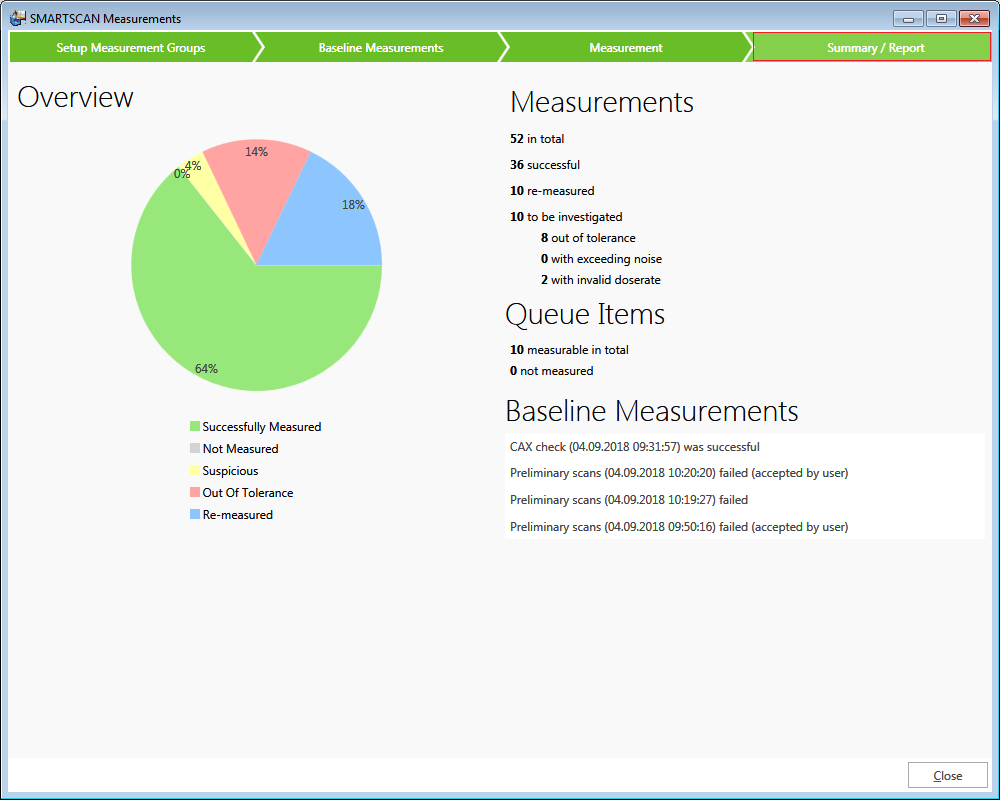Select the Summary / Report step
Image resolution: width=1000 pixels, height=800 pixels.
[871, 47]
